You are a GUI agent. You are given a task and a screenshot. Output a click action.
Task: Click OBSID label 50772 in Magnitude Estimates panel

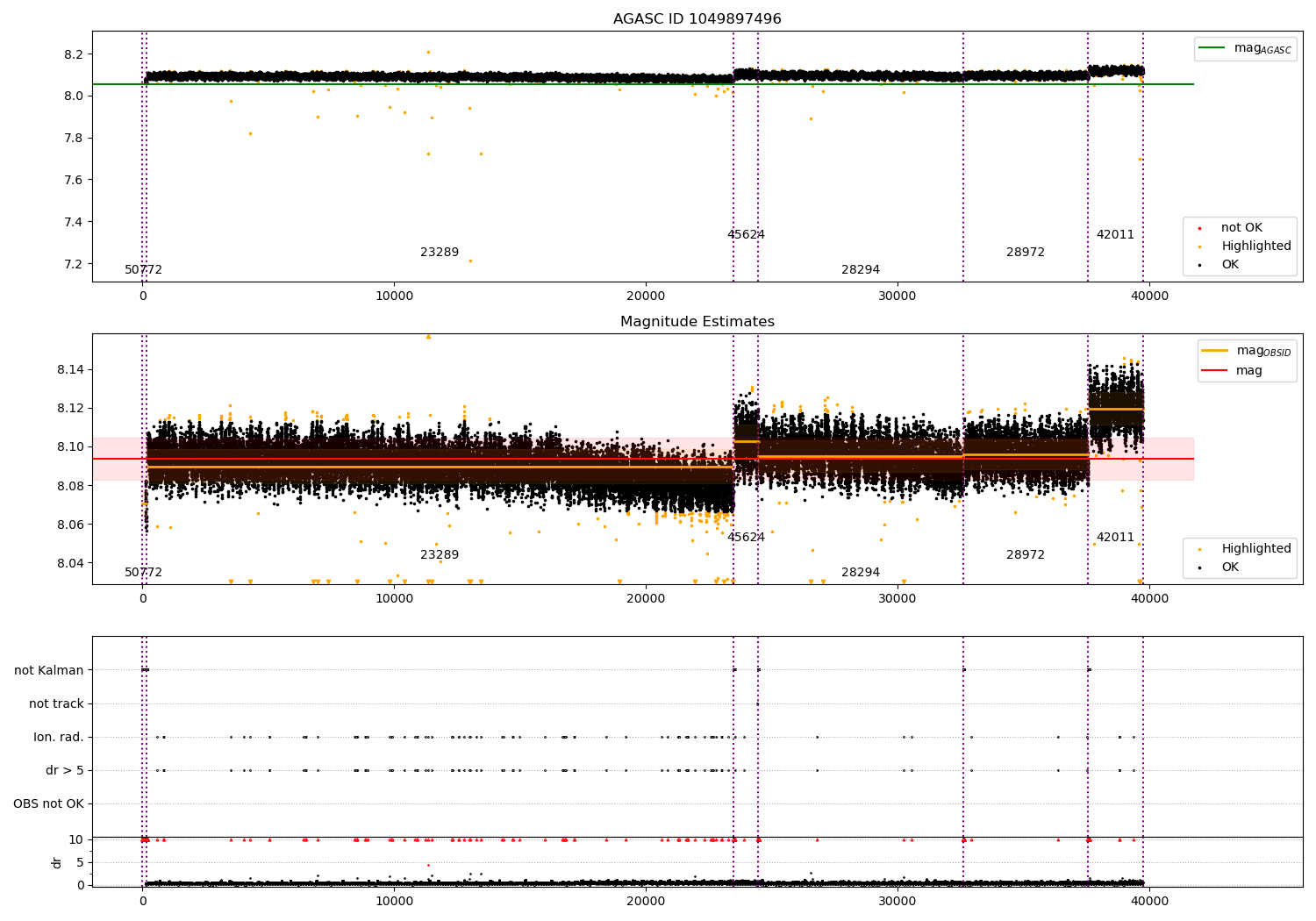tap(143, 573)
